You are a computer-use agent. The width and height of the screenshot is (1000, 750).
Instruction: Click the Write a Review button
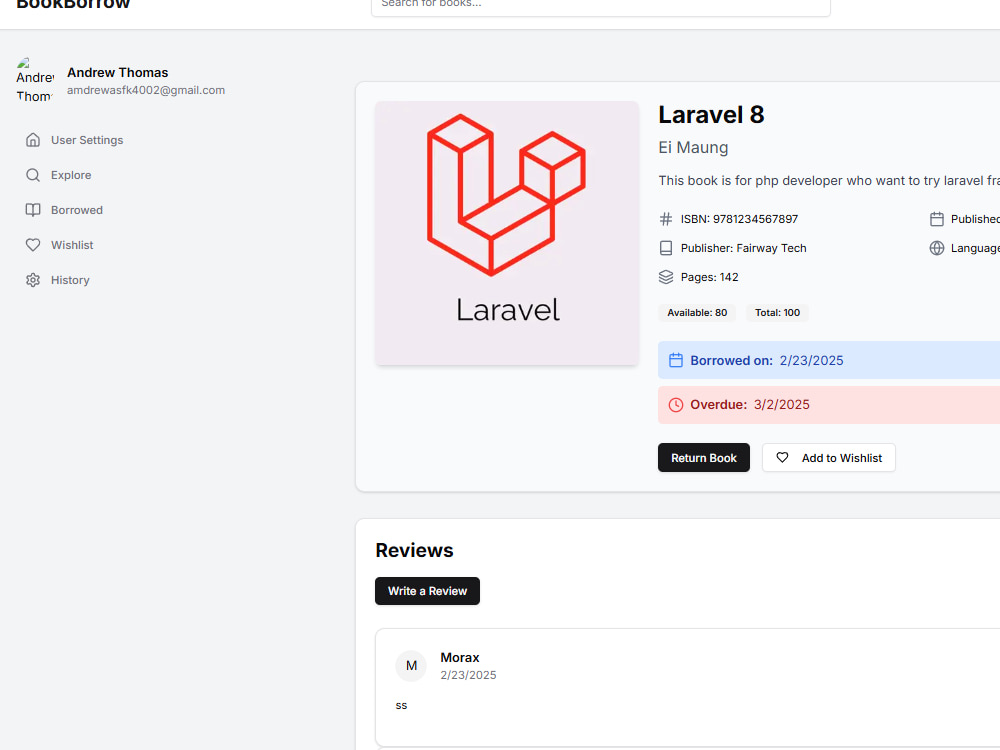(x=427, y=591)
